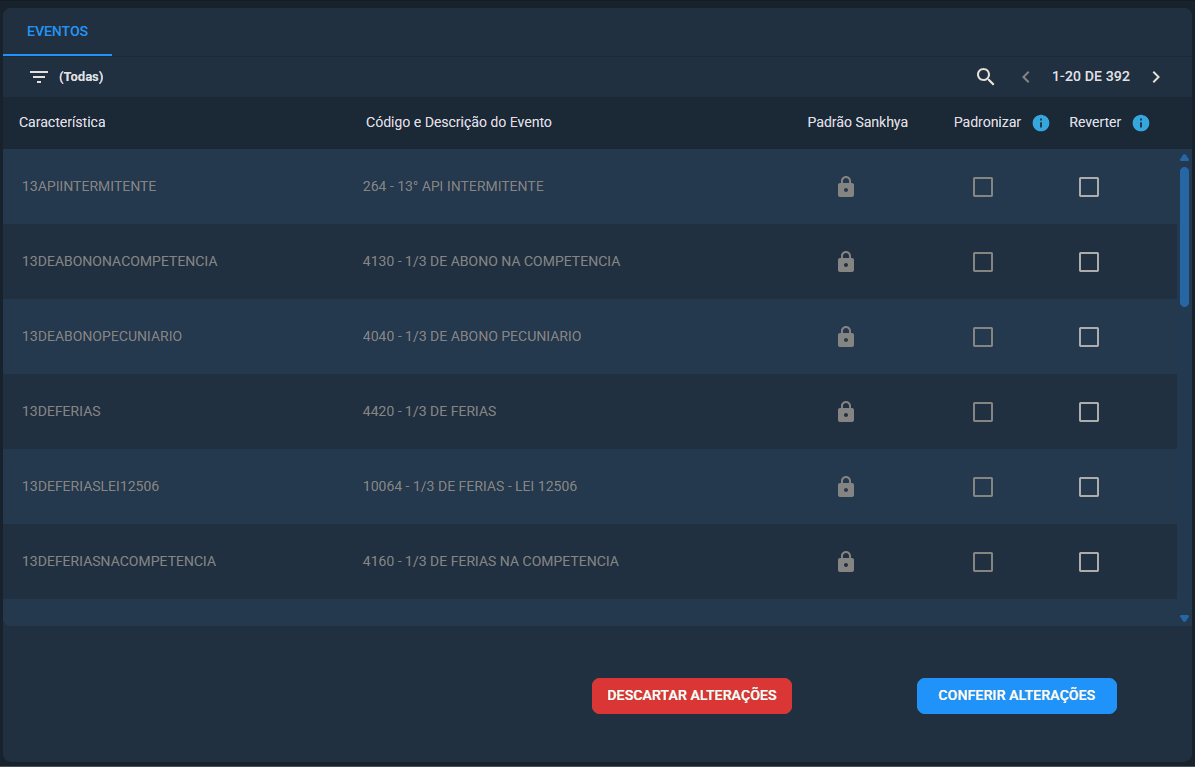The height and width of the screenshot is (767, 1195).
Task: Check Reverter for 13APIINTERMITENTE
Action: [x=1089, y=187]
